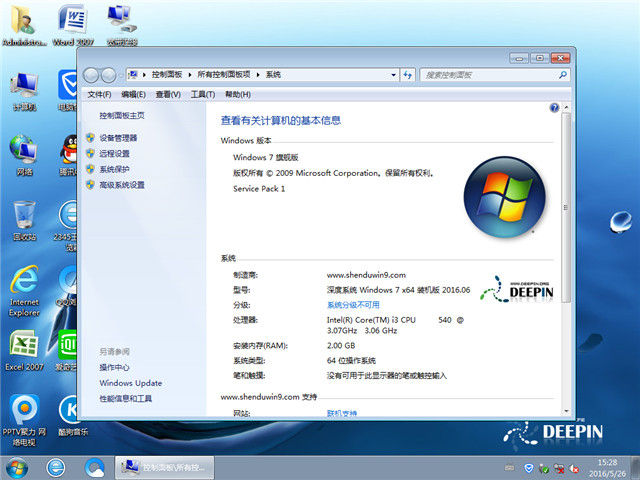Open 远程设置 in the sidebar

114,154
